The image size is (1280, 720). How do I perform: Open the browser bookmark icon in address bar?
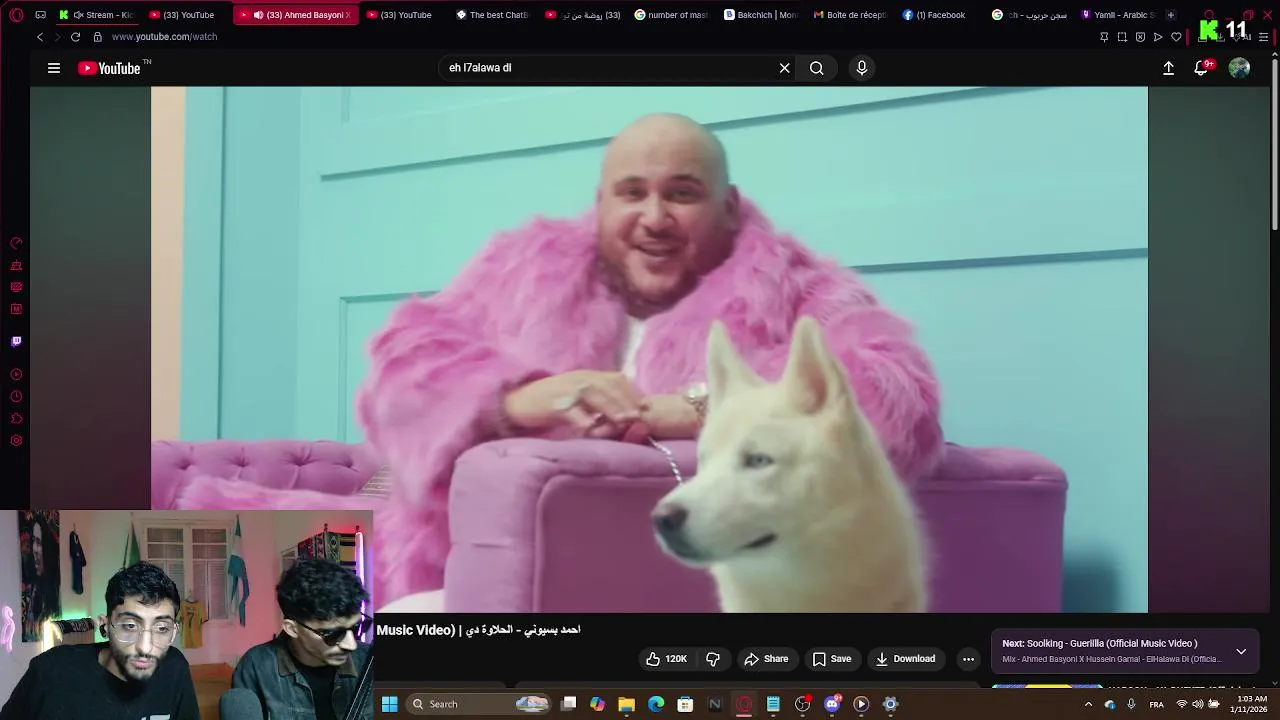1176,37
